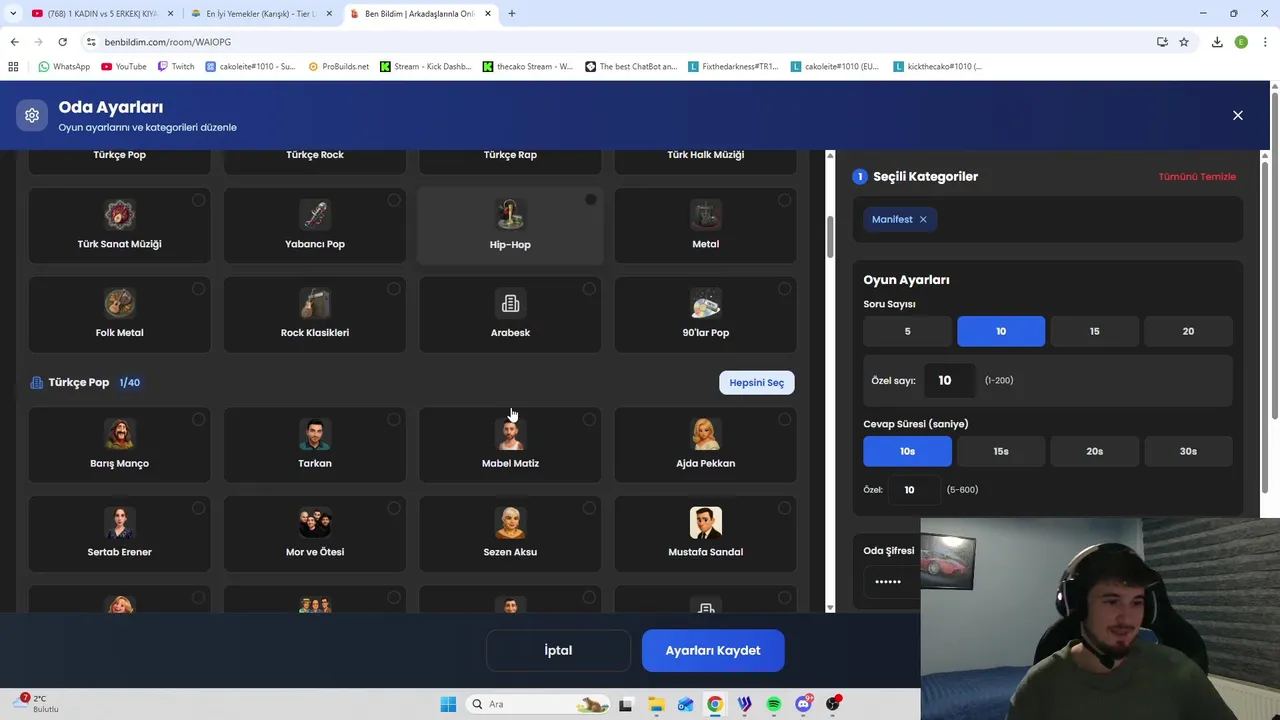
Task: Pick the Mustafa Sandal avatar
Action: tap(706, 522)
